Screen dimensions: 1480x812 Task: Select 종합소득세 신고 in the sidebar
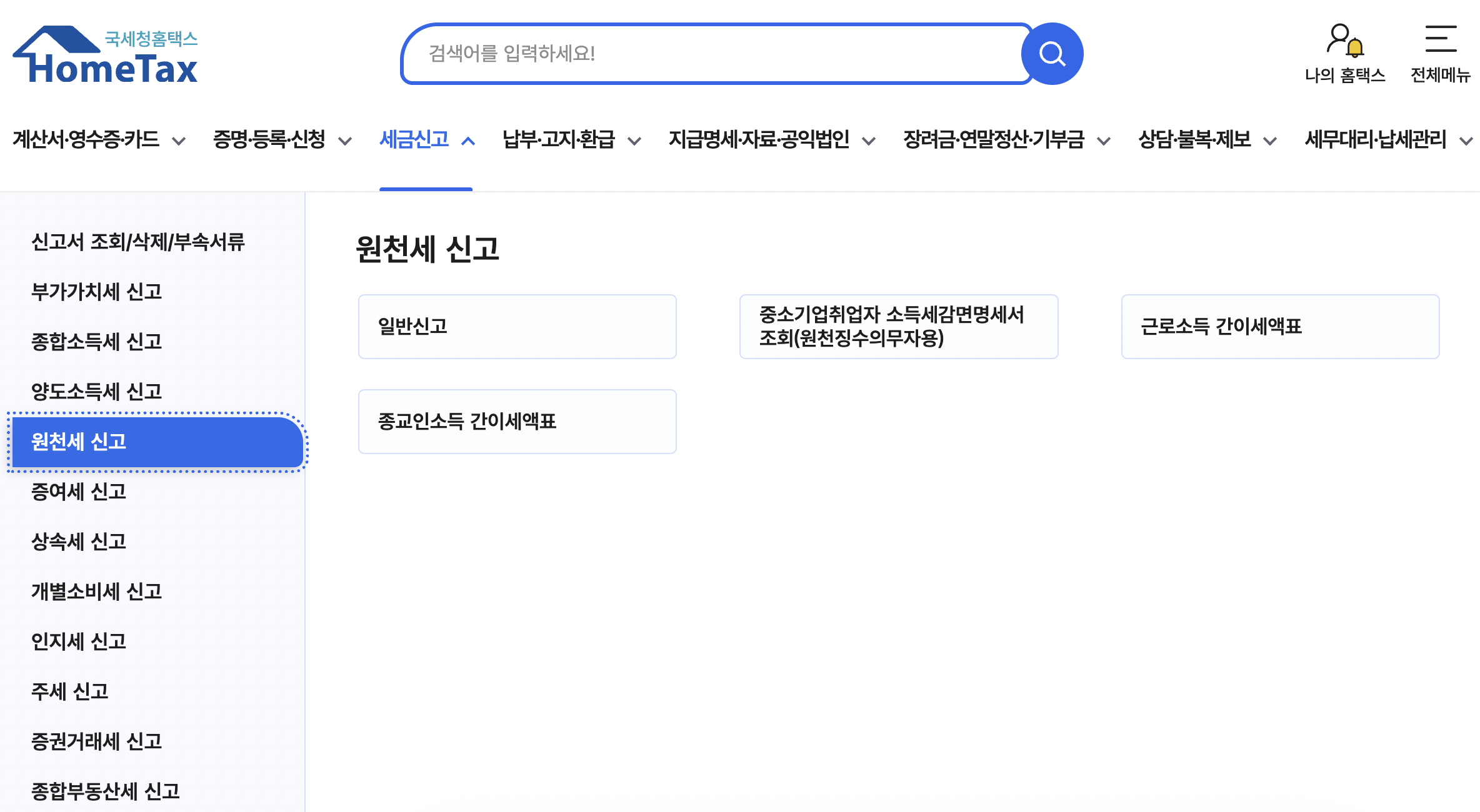coord(97,342)
